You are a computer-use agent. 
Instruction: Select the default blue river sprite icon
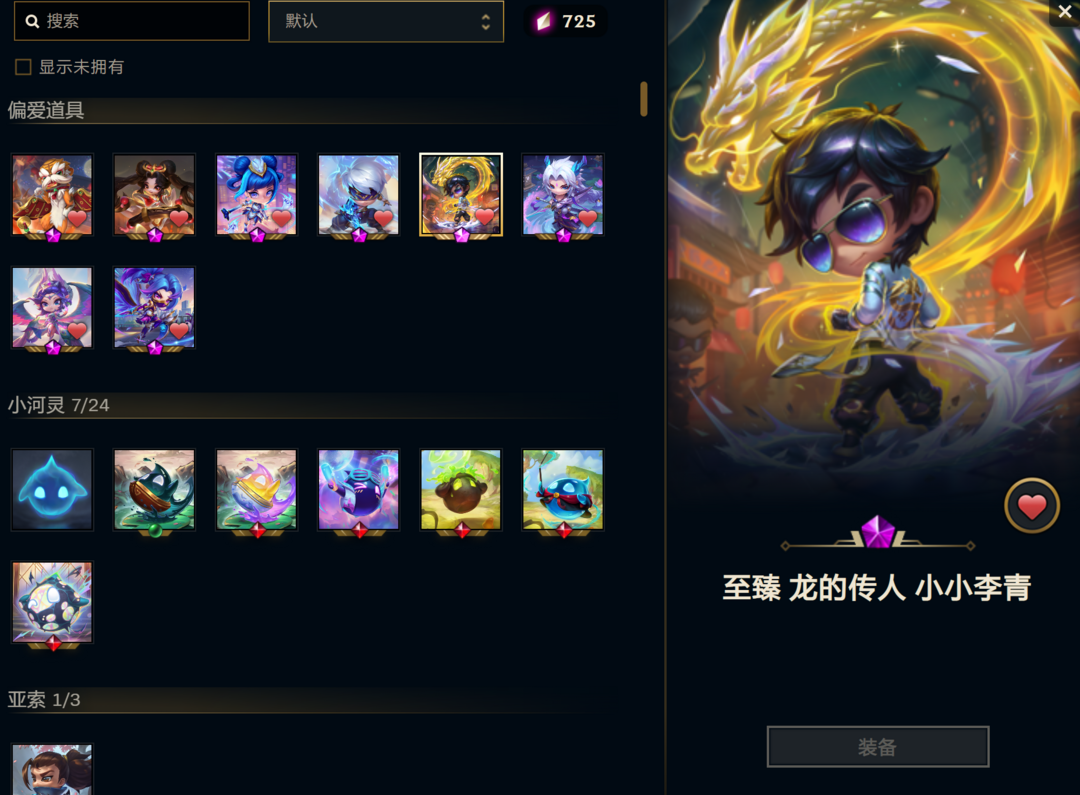point(52,490)
